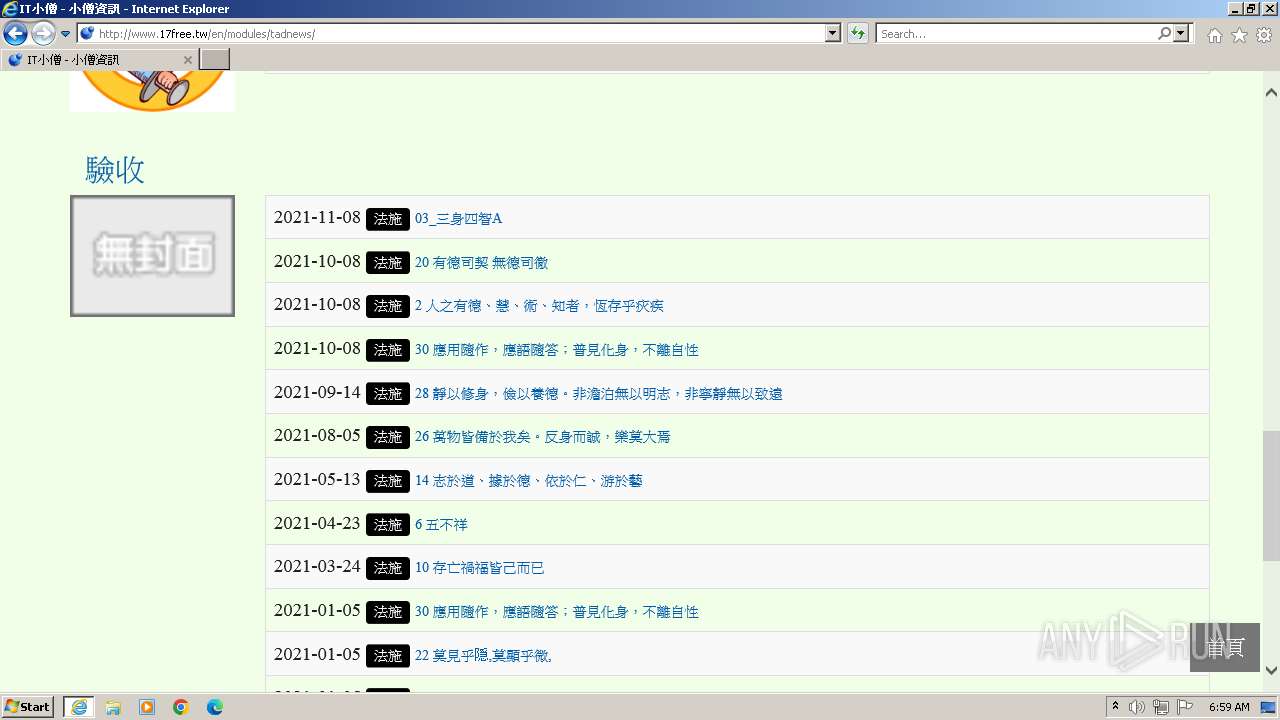This screenshot has width=1280, height=720.
Task: Go back with the browser Back arrow
Action: [x=15, y=33]
